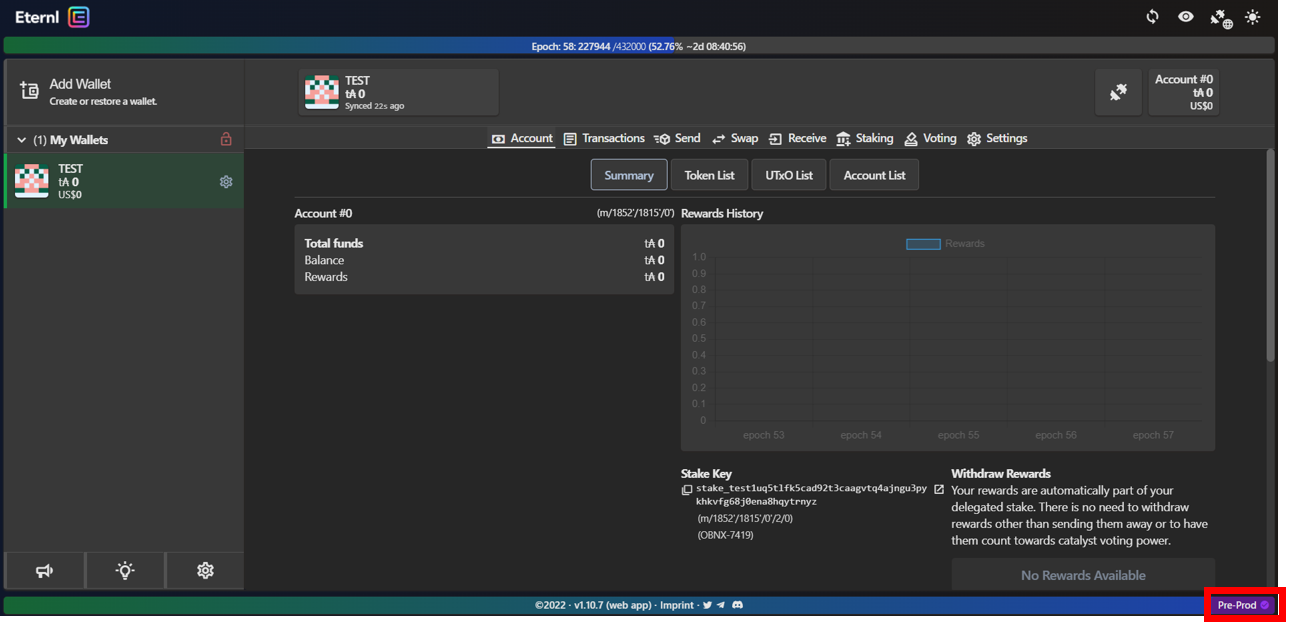1292x627 pixels.
Task: Click the epoch progress bar
Action: 638,46
